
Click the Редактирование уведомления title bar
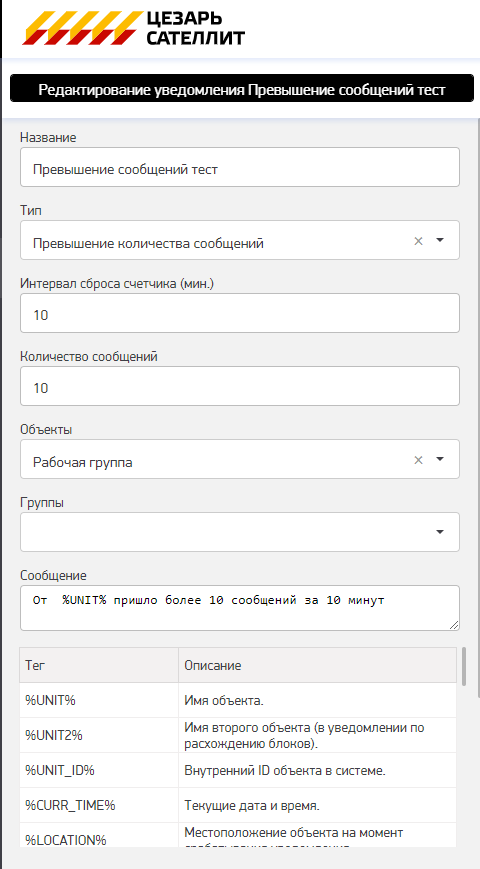coord(242,88)
